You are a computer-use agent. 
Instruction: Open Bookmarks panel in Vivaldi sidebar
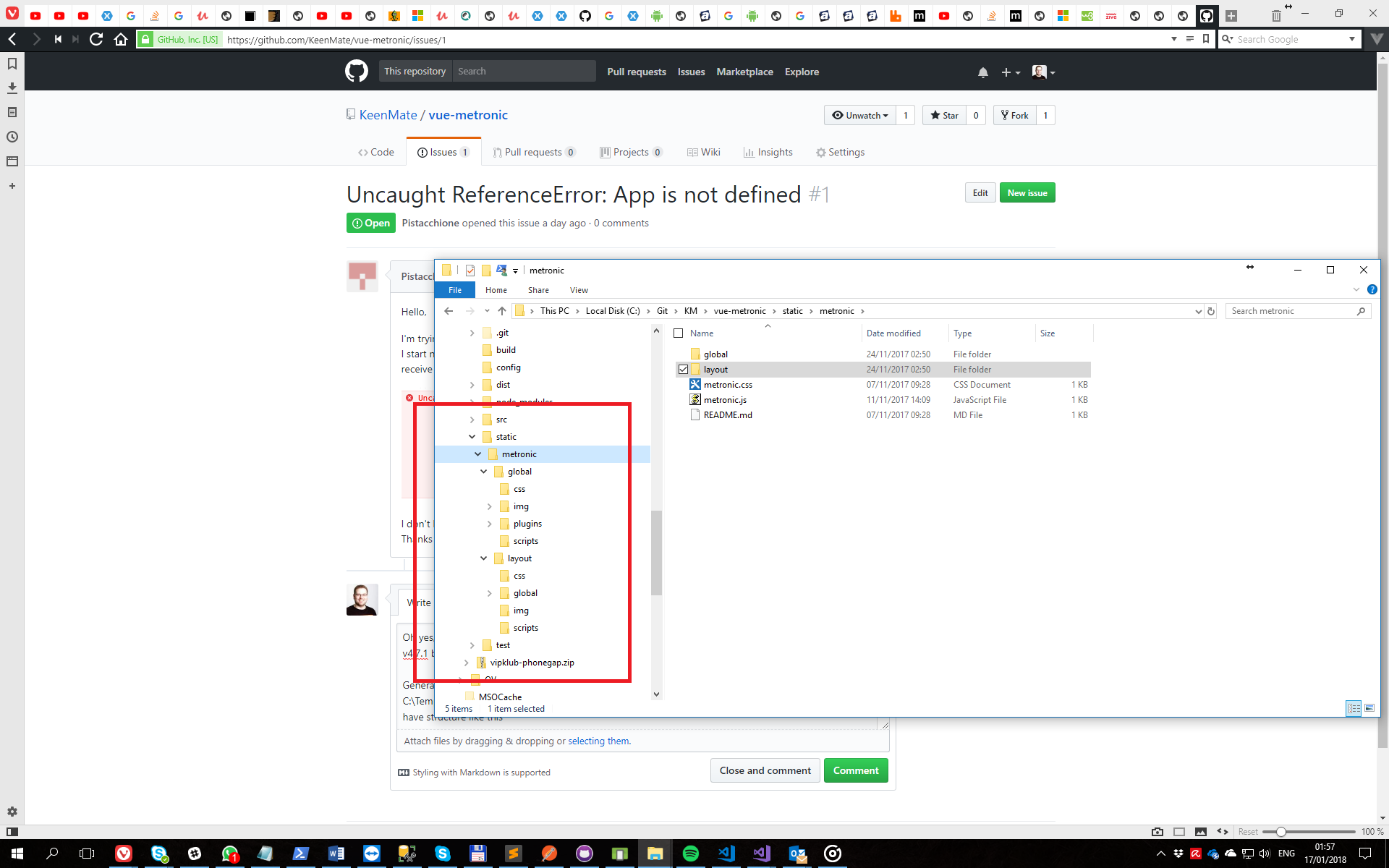12,64
